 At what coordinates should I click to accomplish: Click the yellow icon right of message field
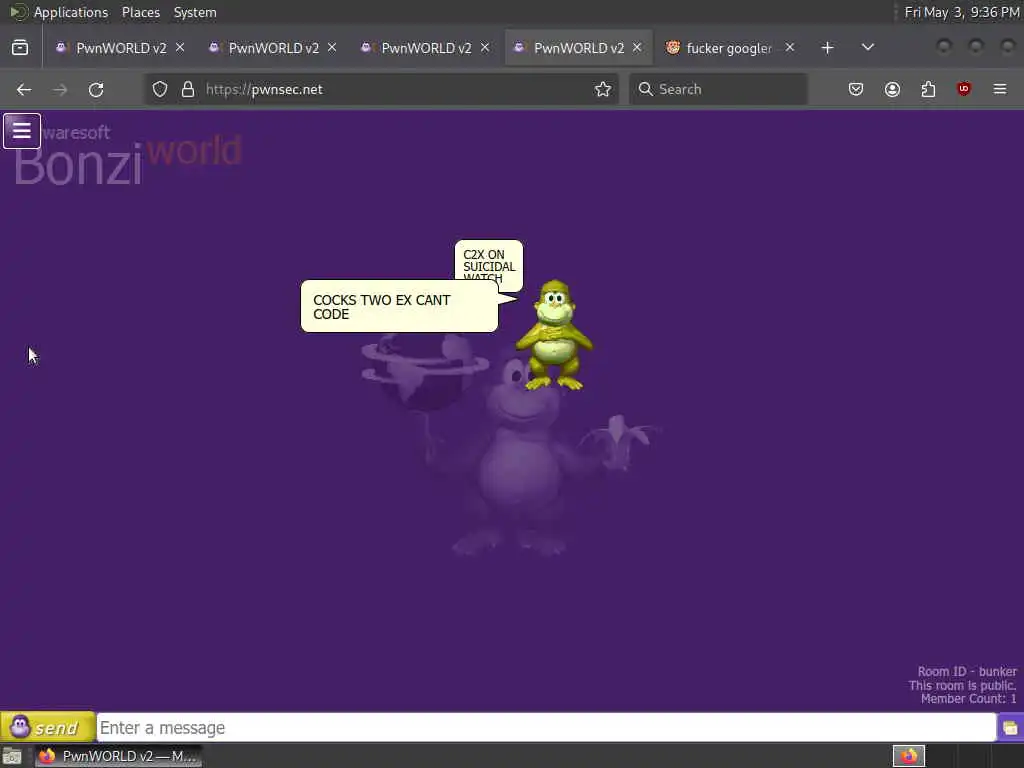tap(1010, 728)
